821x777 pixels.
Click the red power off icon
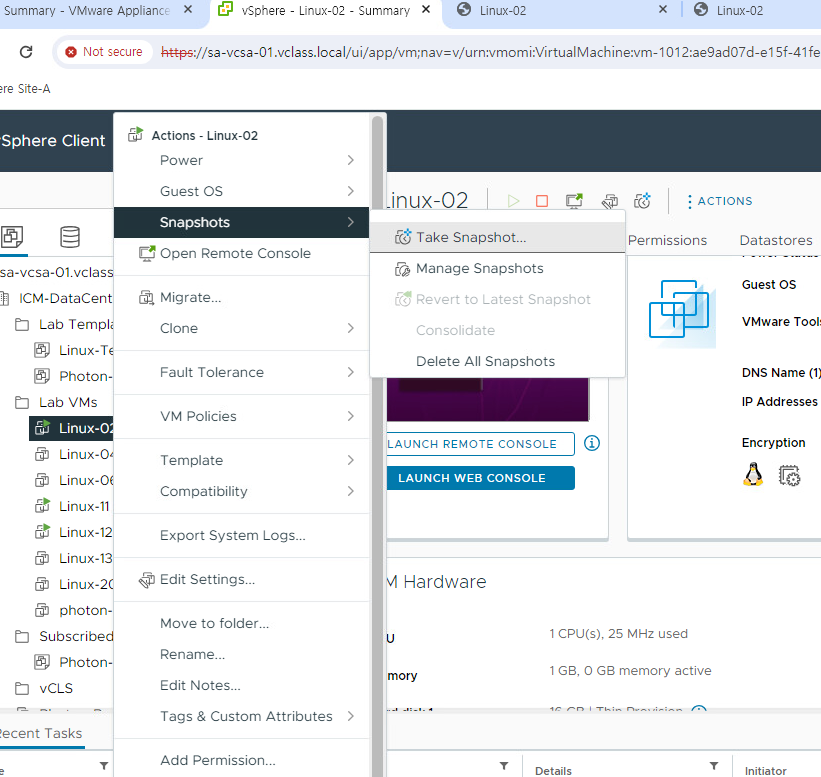[542, 201]
